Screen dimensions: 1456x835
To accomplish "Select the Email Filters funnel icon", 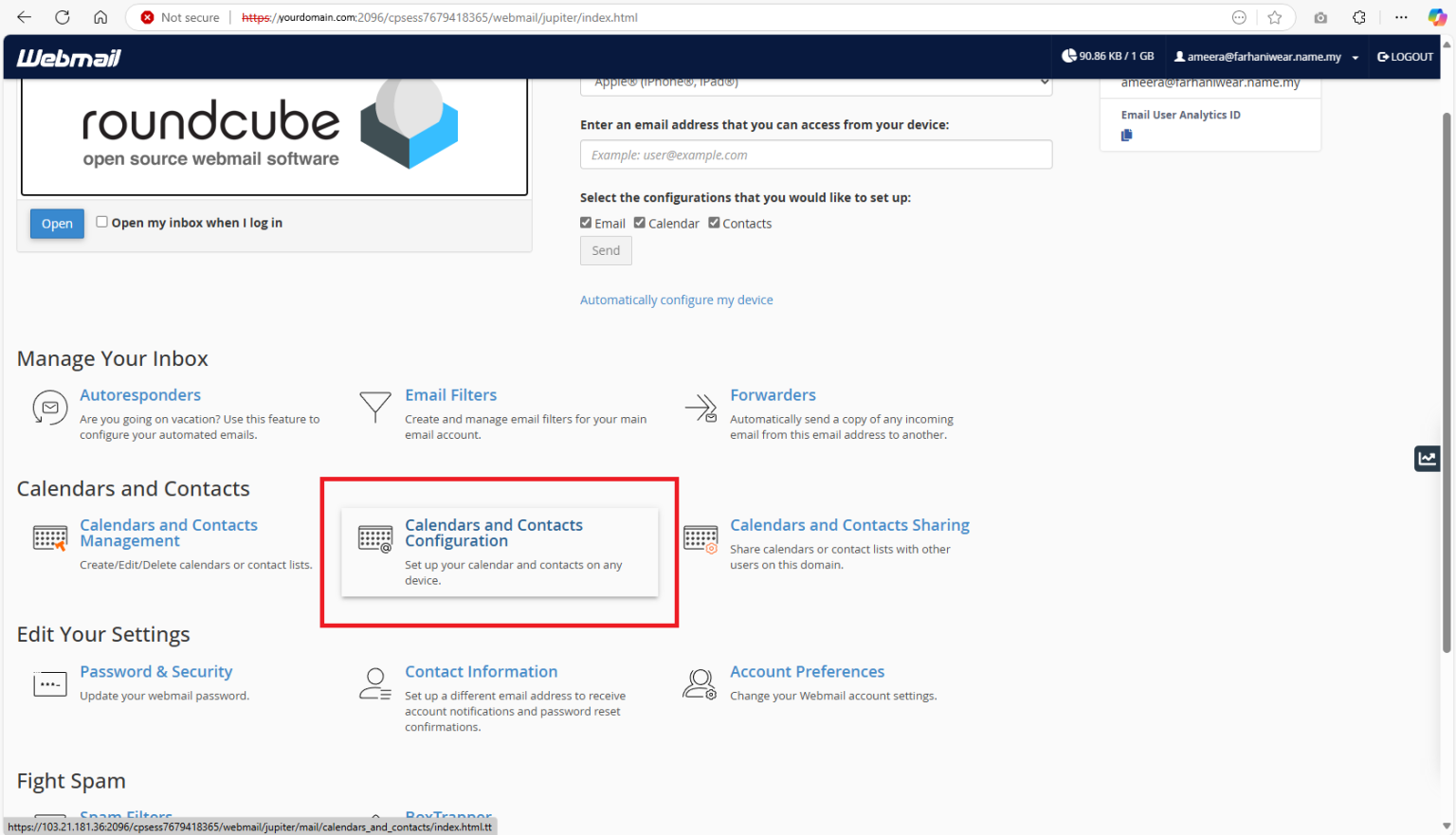I will [375, 406].
